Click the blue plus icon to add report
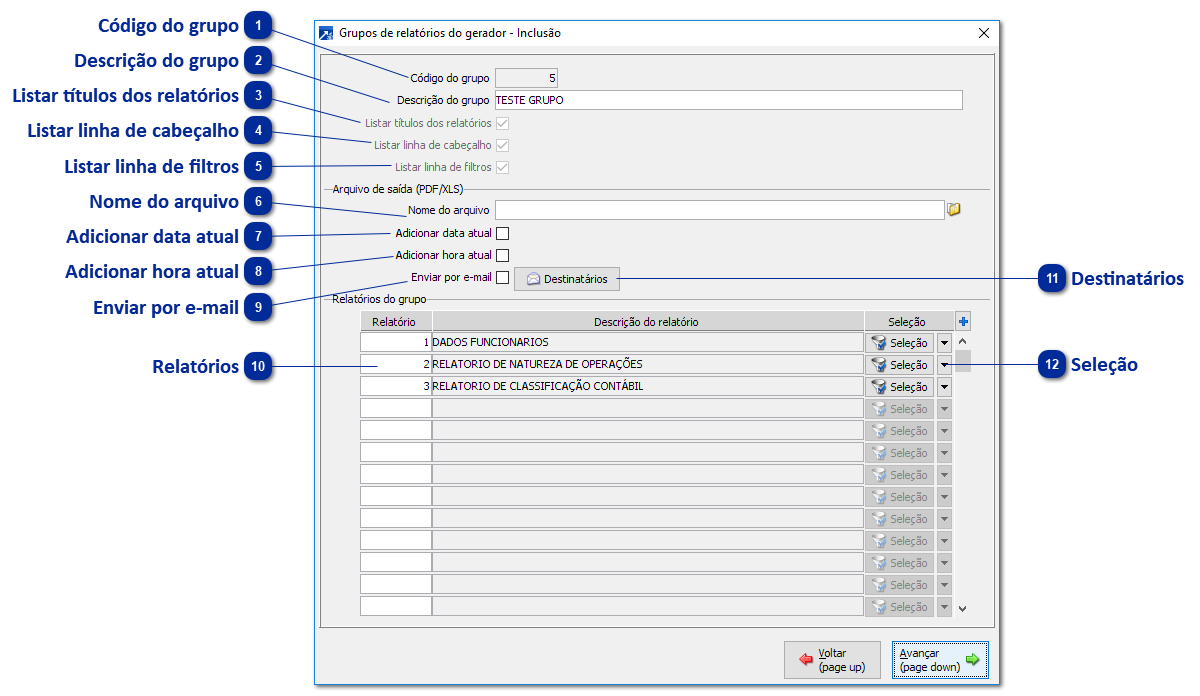The width and height of the screenshot is (1200, 696). [x=963, y=321]
